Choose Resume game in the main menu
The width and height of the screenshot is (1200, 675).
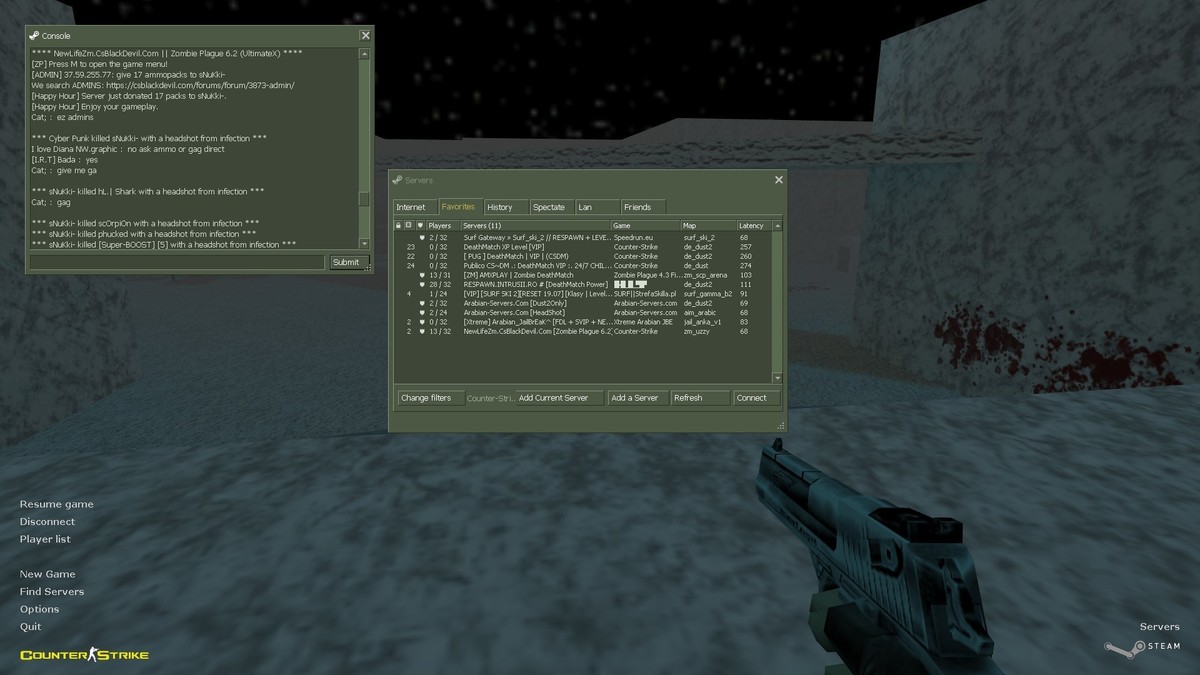pos(57,504)
